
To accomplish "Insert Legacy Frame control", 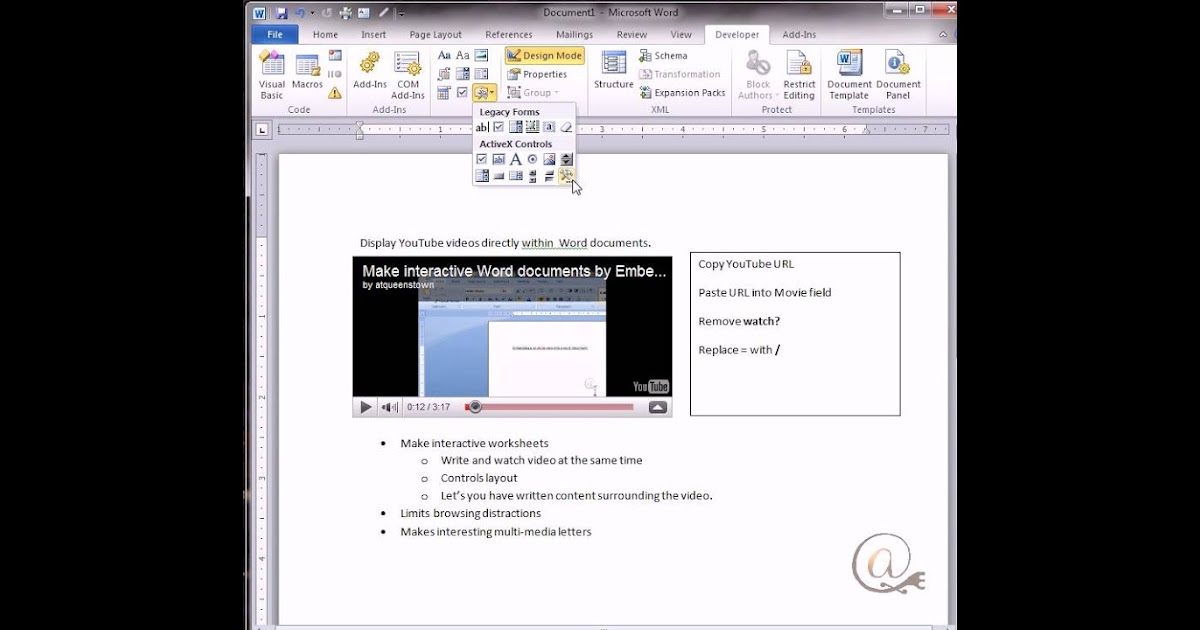I will (532, 127).
